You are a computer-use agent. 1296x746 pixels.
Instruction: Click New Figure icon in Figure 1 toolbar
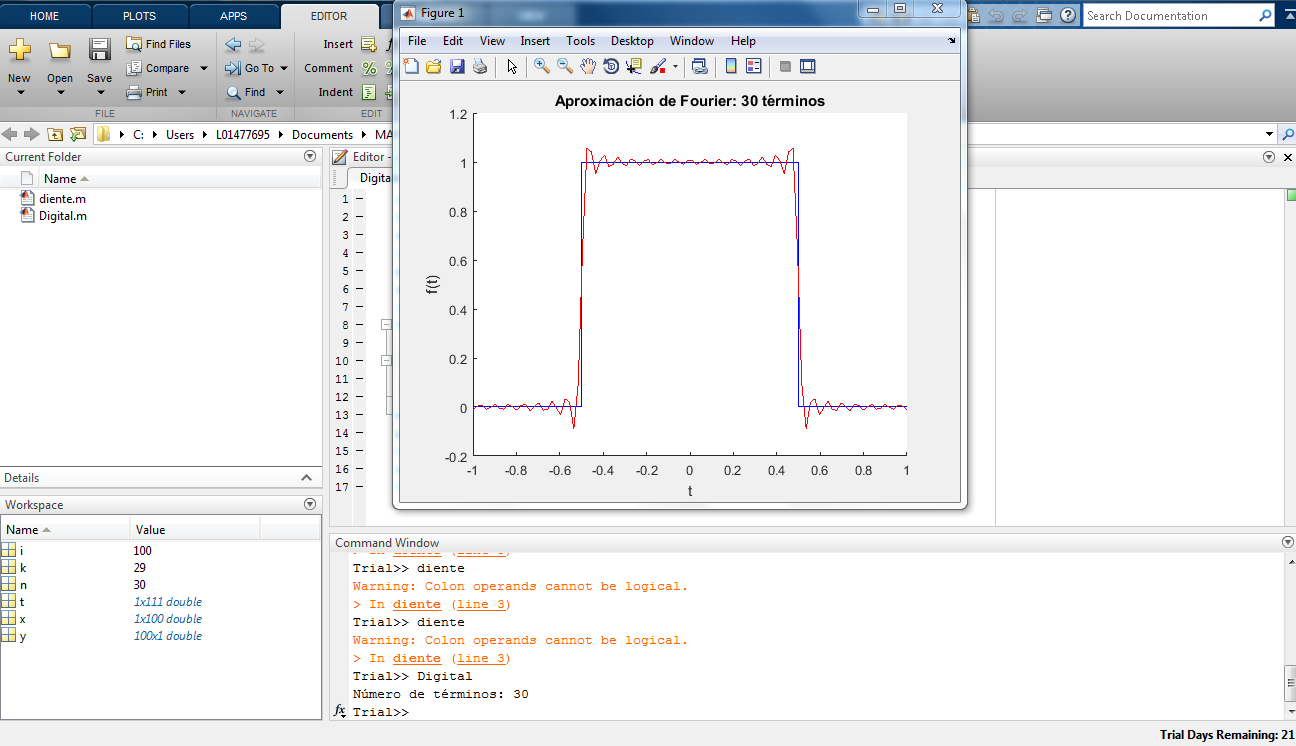pyautogui.click(x=411, y=66)
